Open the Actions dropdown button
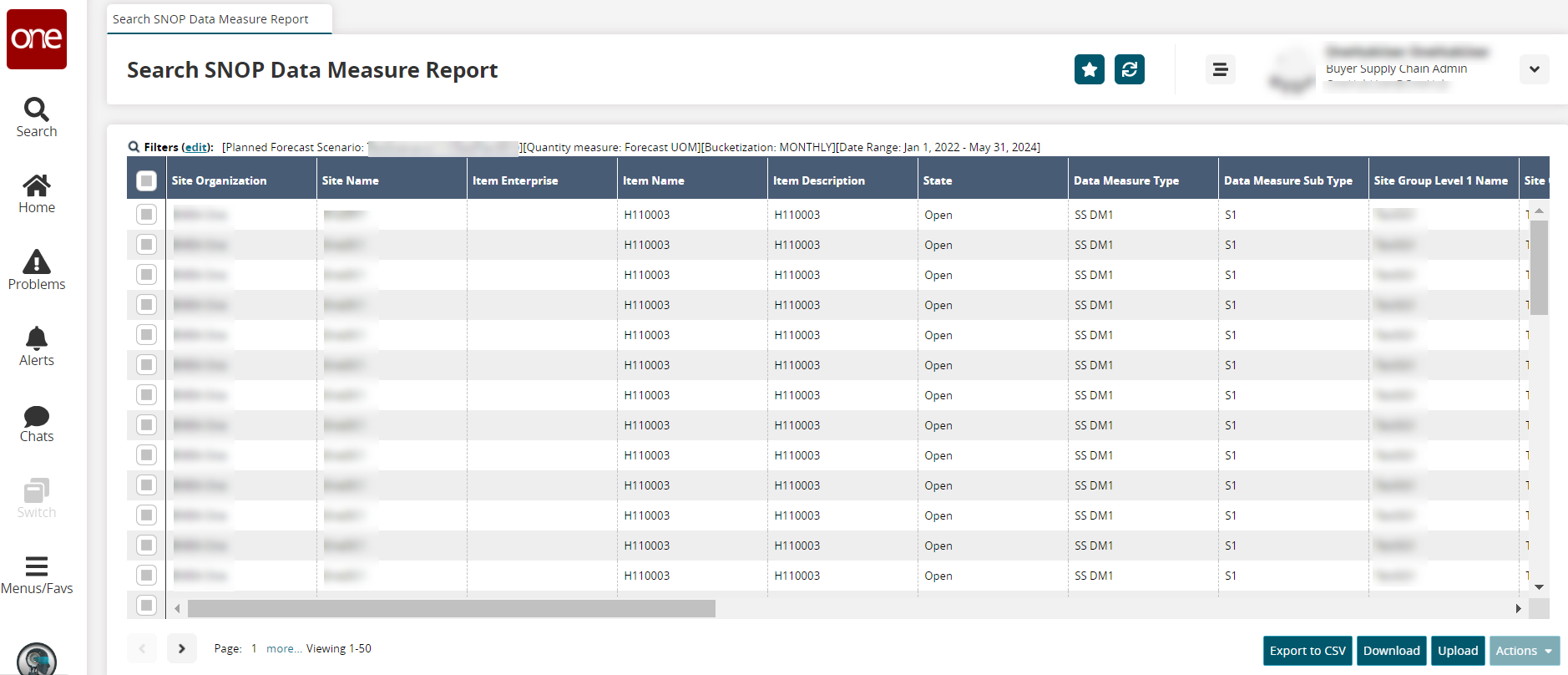1568x675 pixels. tap(1524, 651)
